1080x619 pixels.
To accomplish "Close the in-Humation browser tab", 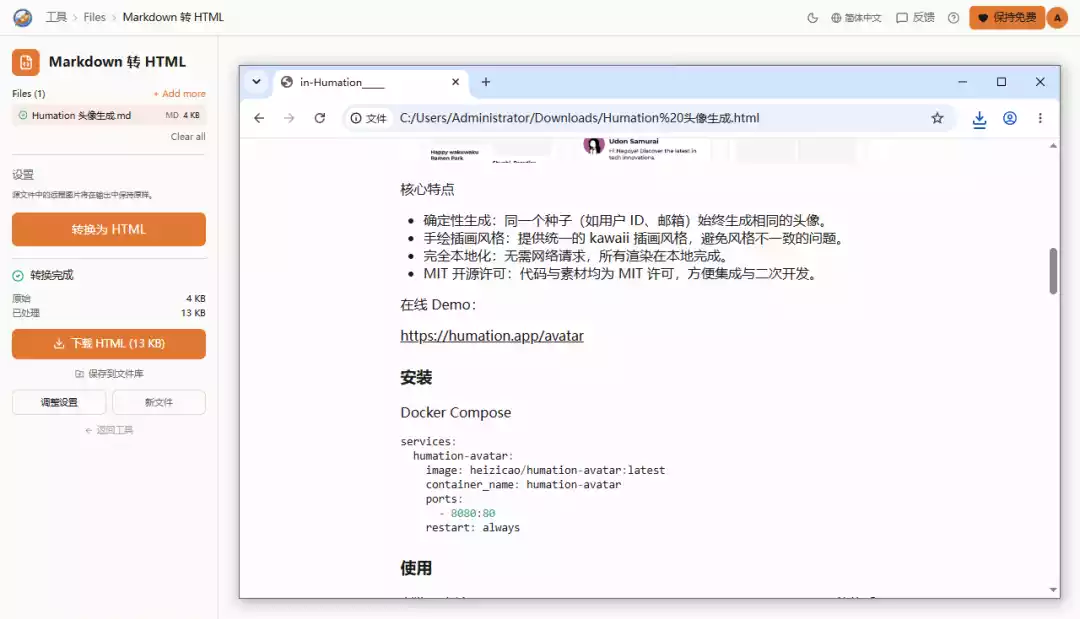I will point(455,82).
